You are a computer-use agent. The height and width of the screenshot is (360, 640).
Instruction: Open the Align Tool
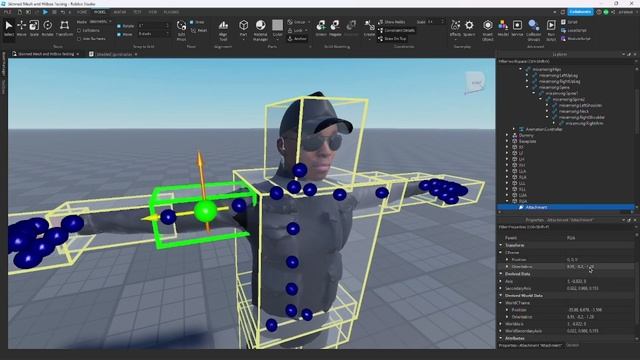[223, 30]
